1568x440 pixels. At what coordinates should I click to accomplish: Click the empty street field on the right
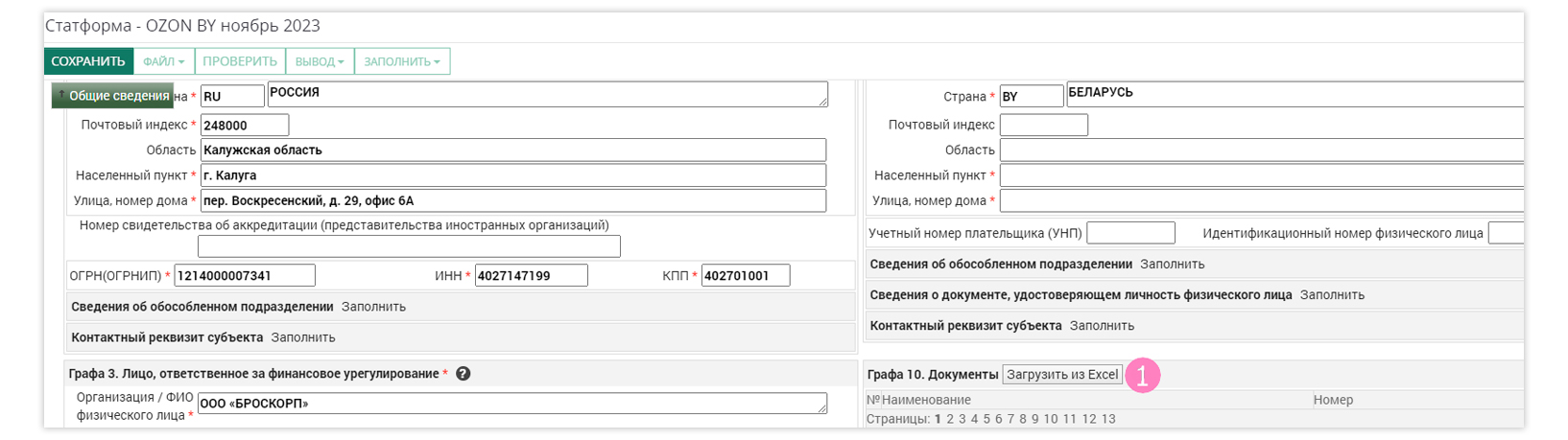1262,200
